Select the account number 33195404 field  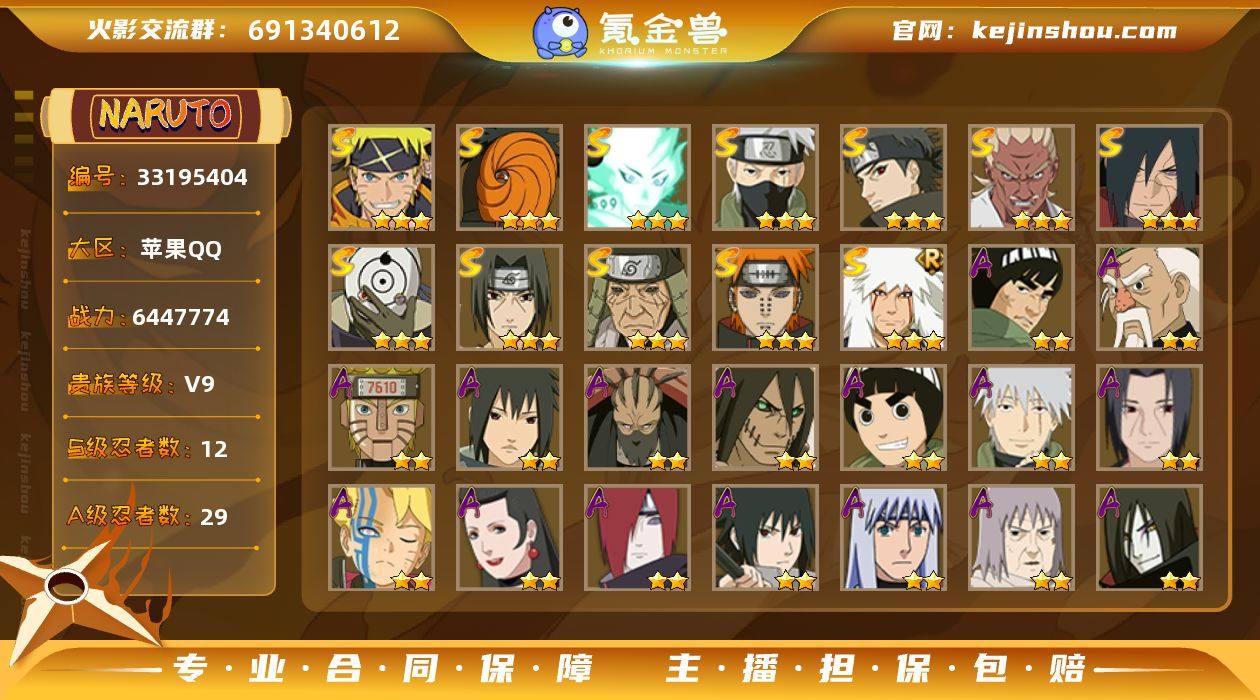point(158,177)
